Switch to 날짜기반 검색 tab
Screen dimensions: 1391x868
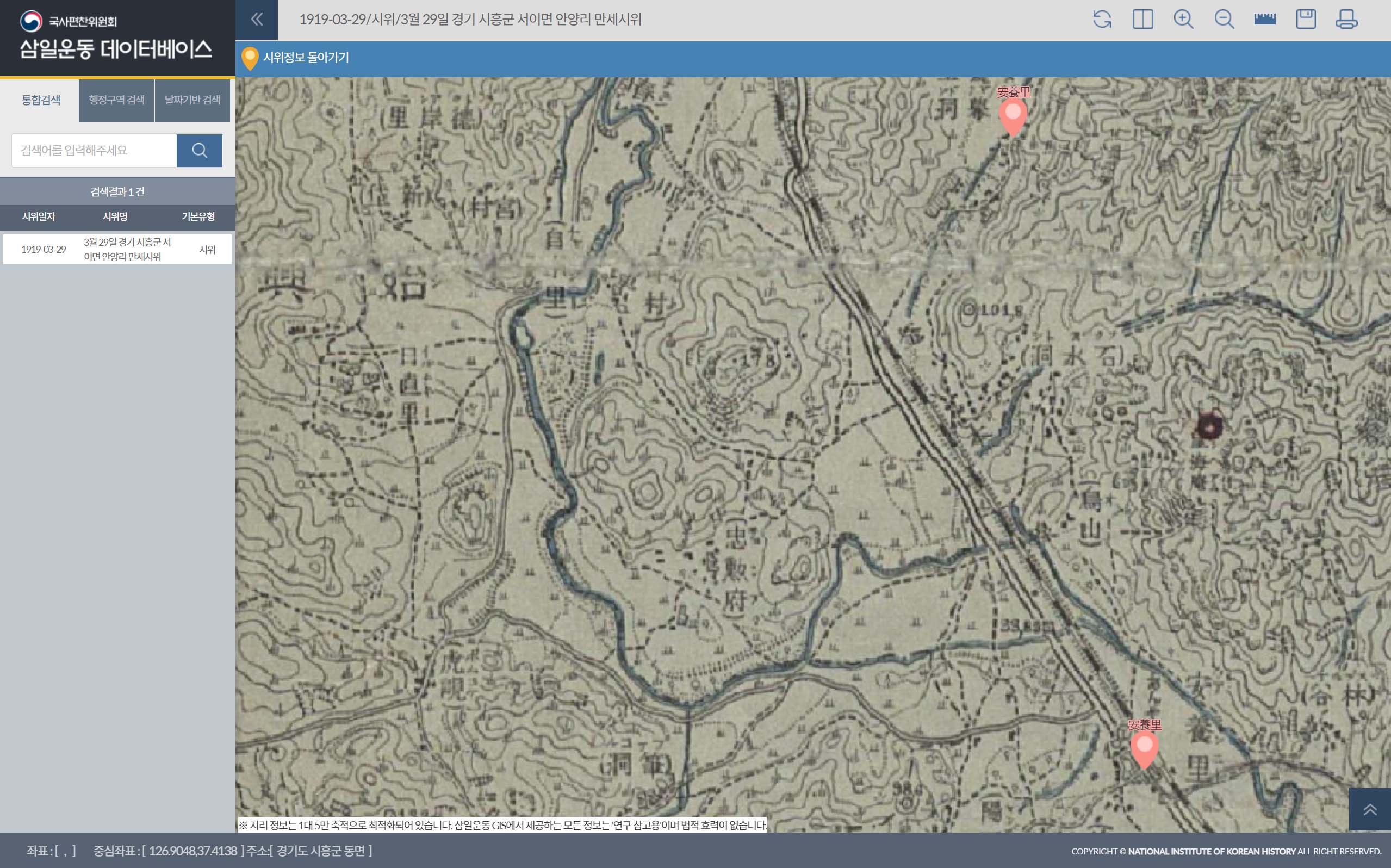[192, 100]
